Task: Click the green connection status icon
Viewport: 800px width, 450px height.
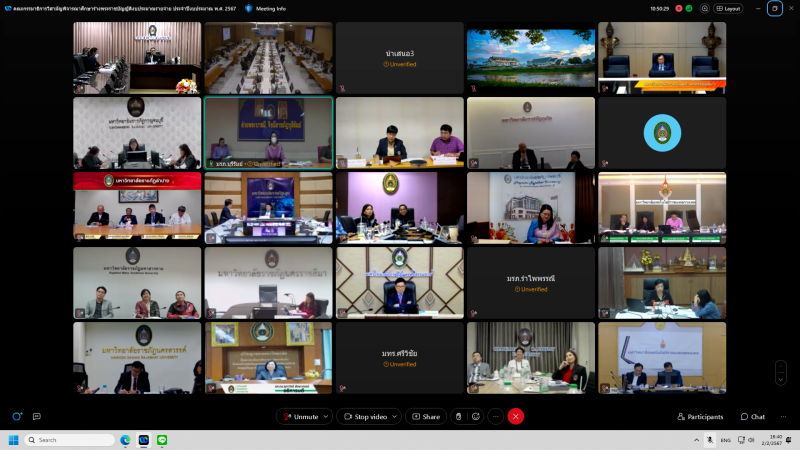Action: [691, 8]
